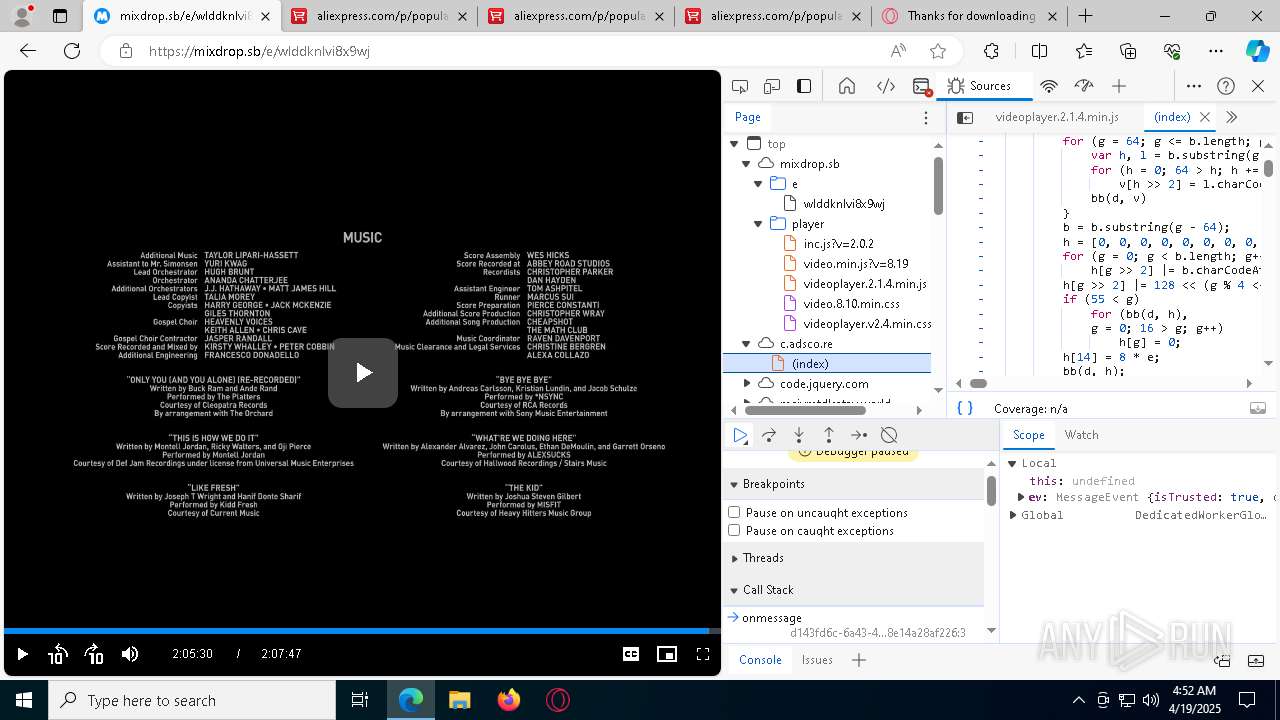The image size is (1280, 720).
Task: Click the browser address bar URL
Action: (260, 51)
